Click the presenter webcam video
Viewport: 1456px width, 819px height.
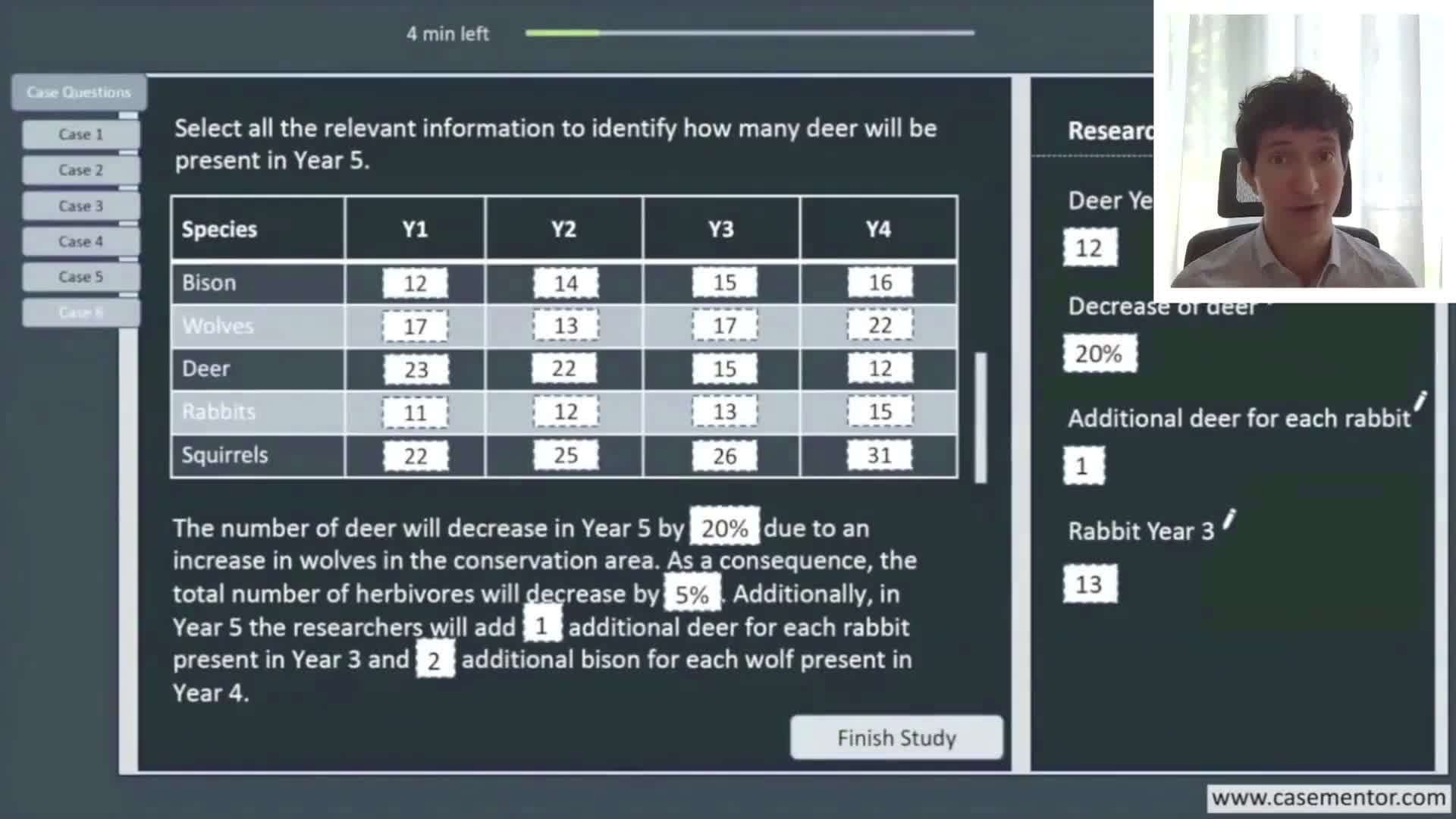(1304, 150)
